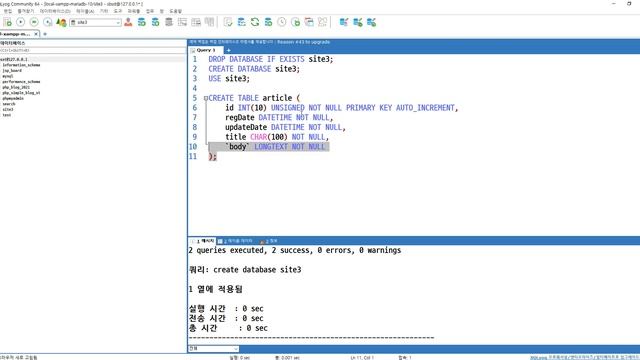This screenshot has height=360, width=640.
Task: Click the gray column layout icon
Action: pyautogui.click(x=209, y=22)
